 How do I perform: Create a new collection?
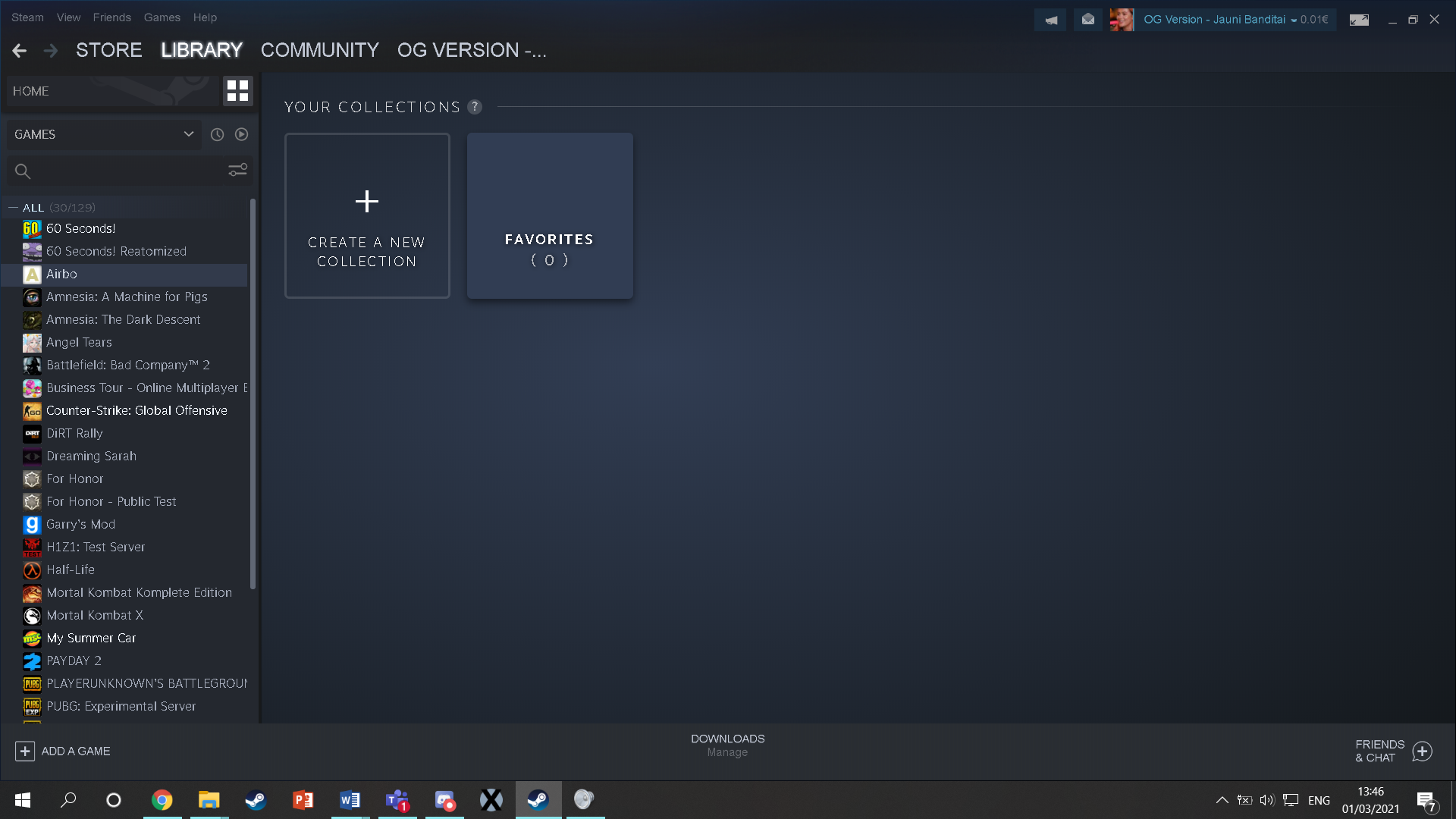367,215
